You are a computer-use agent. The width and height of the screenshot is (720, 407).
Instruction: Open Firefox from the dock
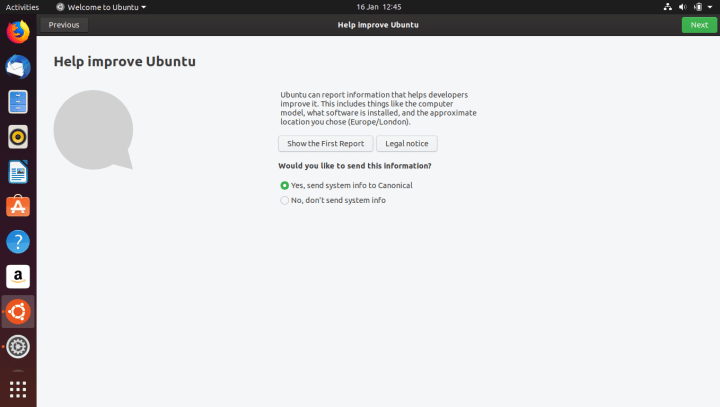[18, 32]
